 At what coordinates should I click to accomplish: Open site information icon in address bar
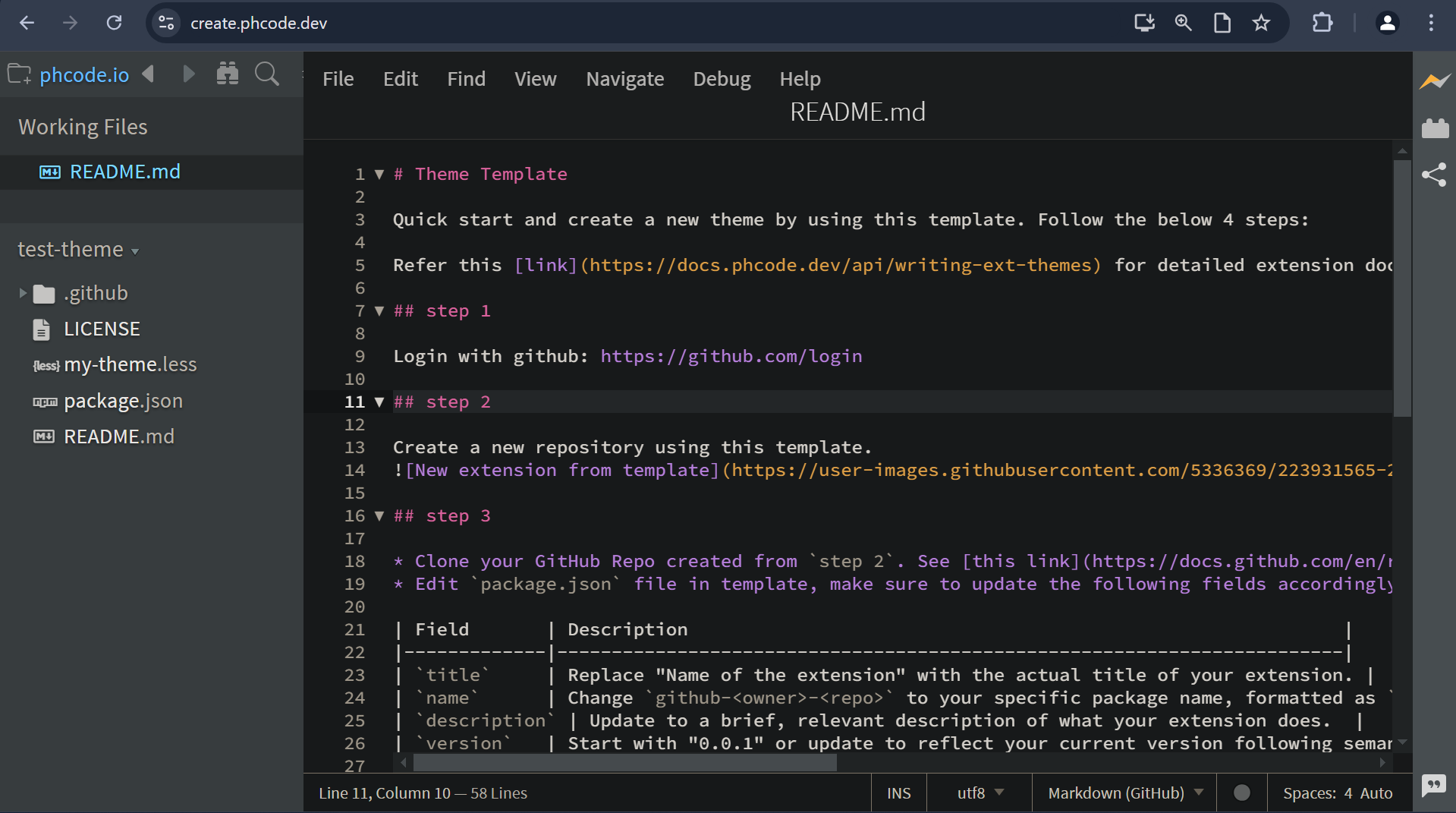(166, 23)
